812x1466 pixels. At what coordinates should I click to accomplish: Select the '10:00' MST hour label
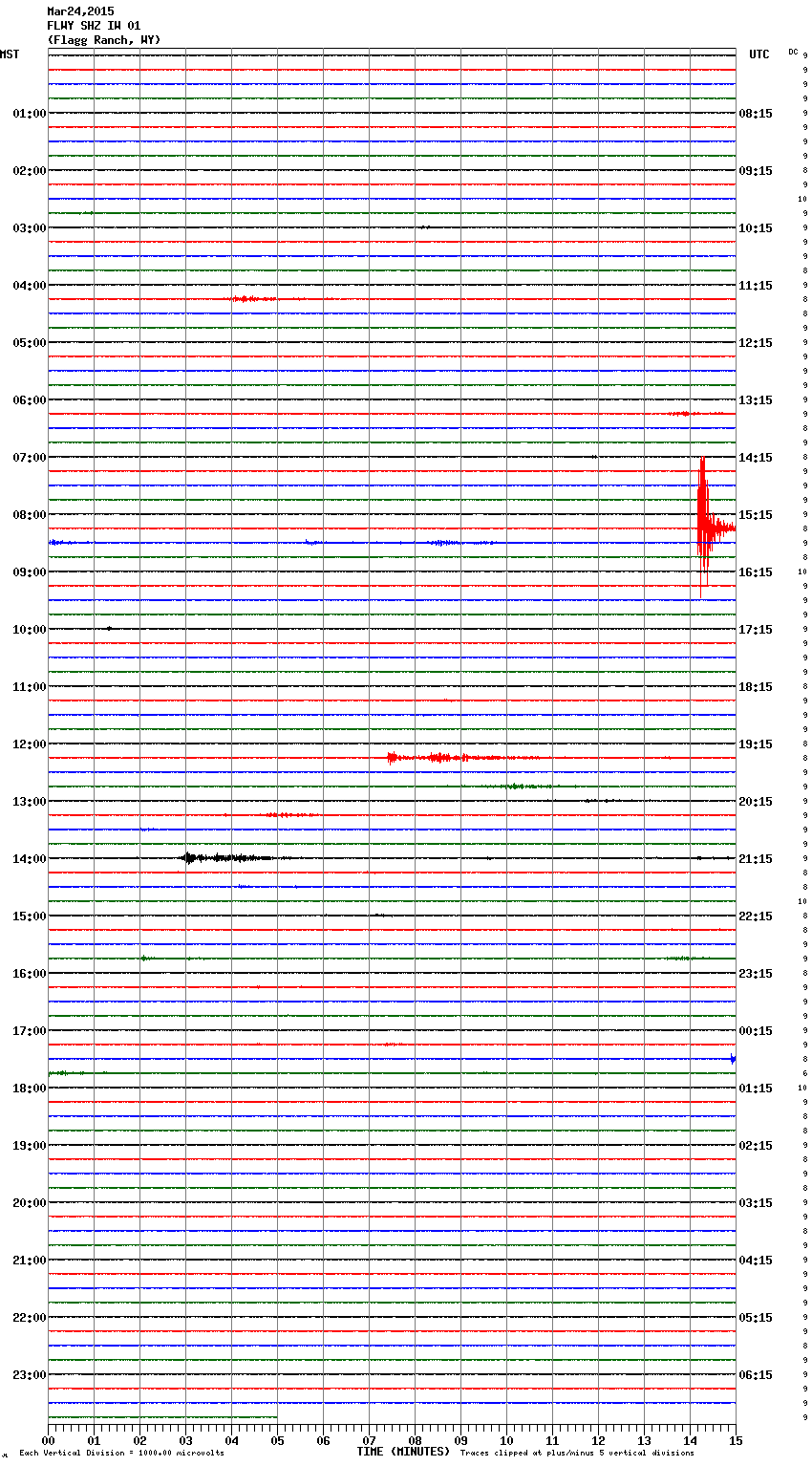(29, 630)
